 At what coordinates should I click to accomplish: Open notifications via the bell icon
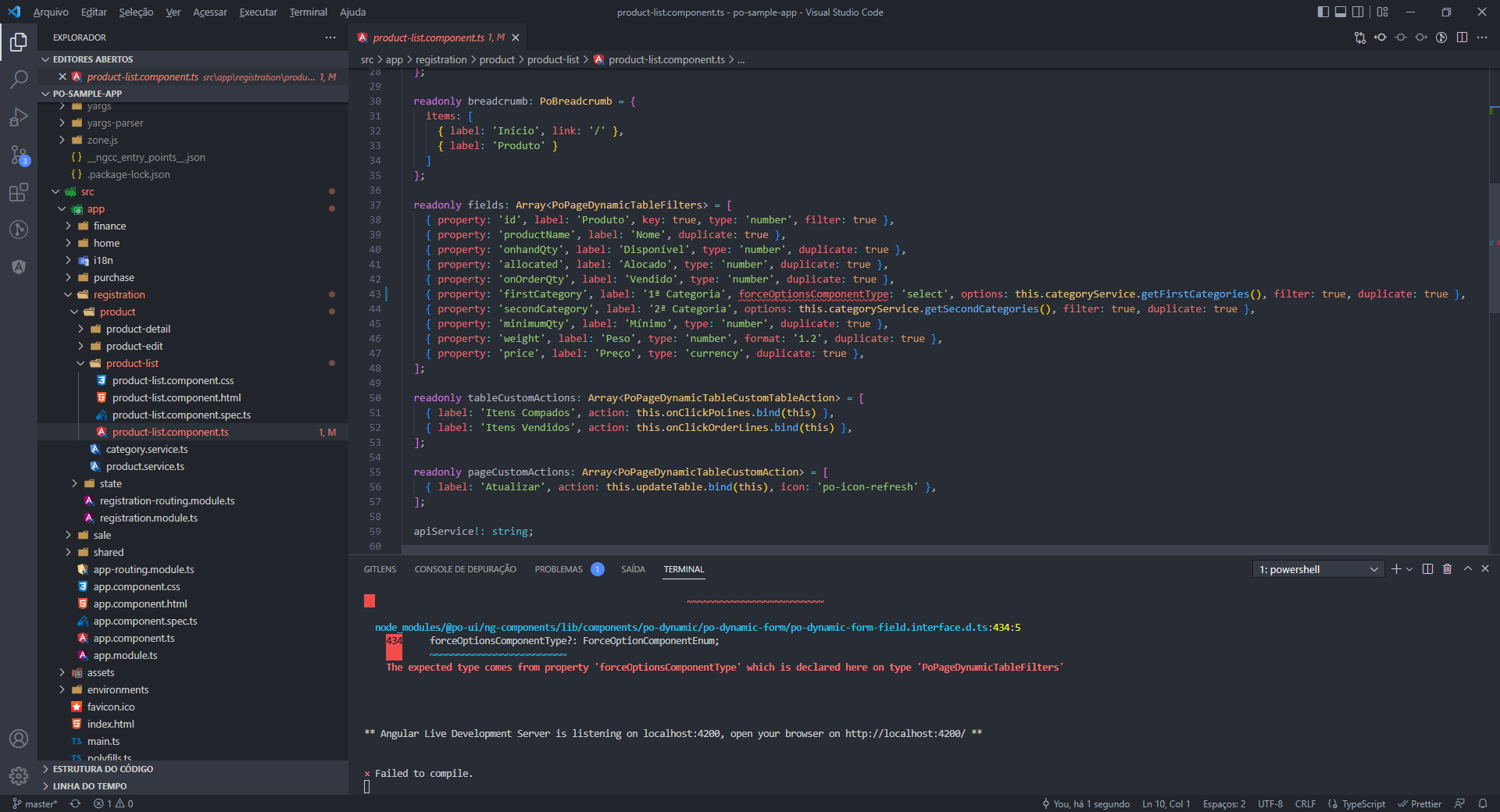[x=1484, y=803]
